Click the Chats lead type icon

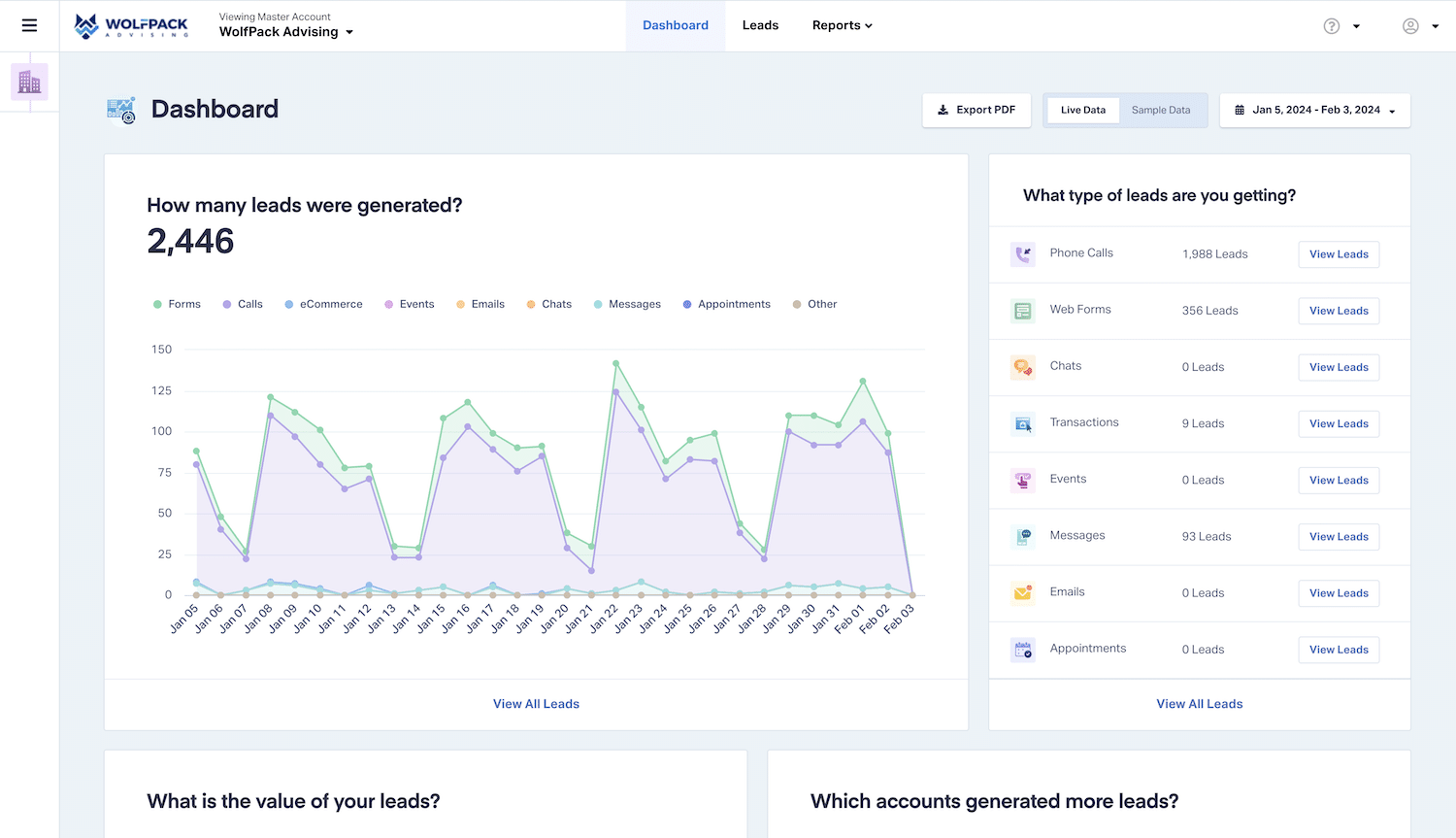coord(1023,367)
